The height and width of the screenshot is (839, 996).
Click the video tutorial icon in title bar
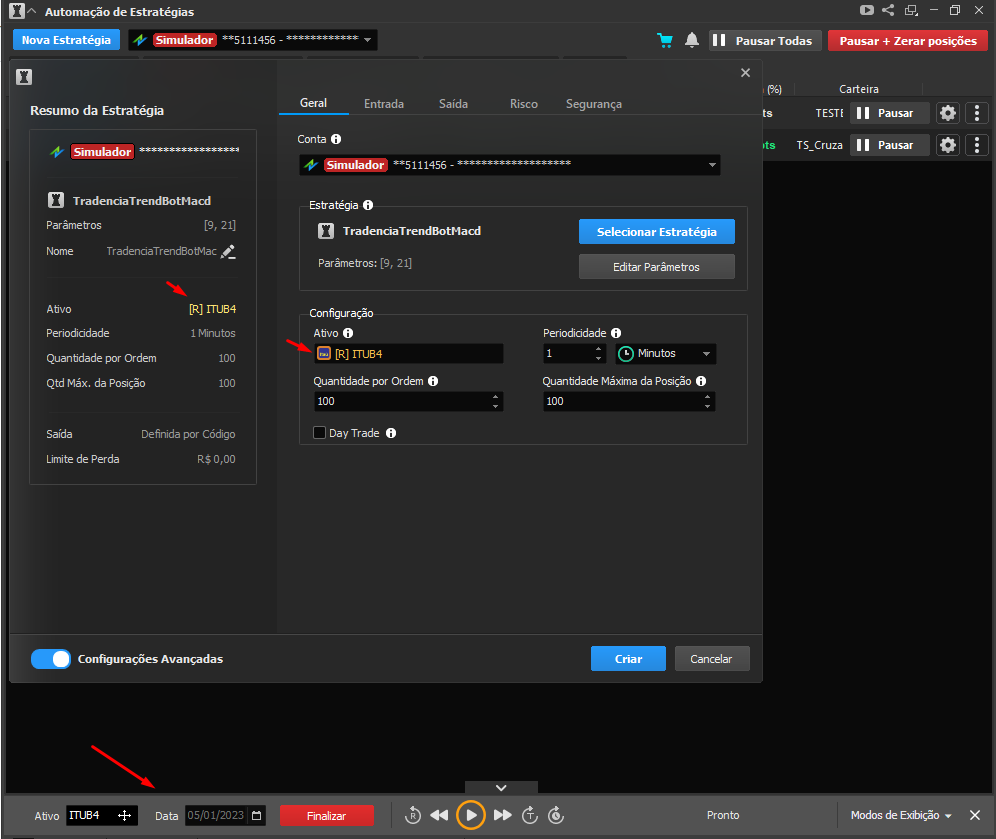(x=866, y=10)
